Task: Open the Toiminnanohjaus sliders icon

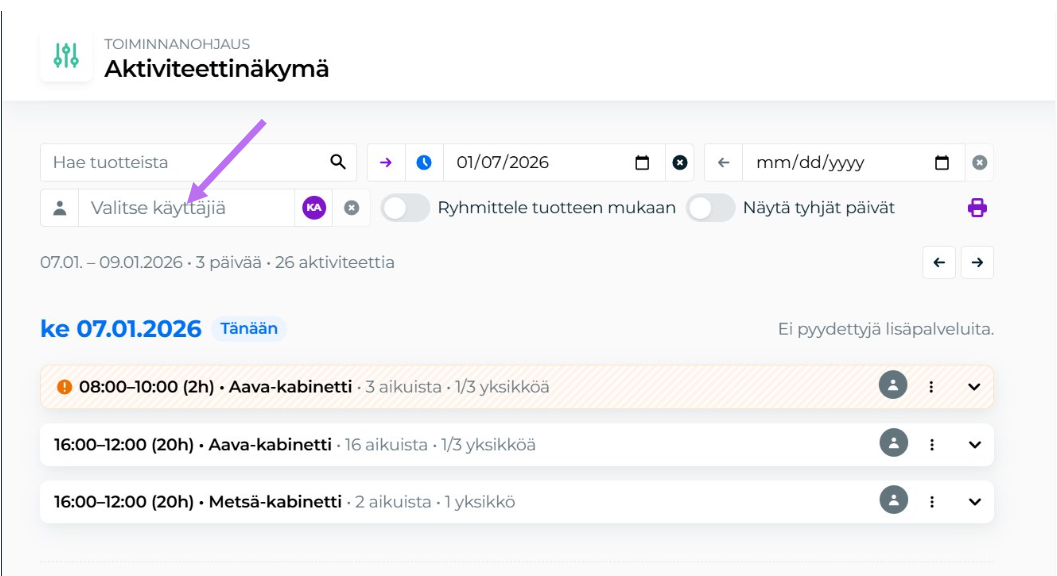Action: pos(66,56)
